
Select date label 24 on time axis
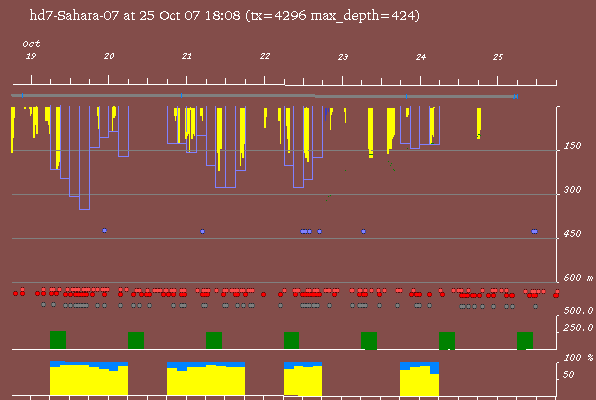click(421, 57)
